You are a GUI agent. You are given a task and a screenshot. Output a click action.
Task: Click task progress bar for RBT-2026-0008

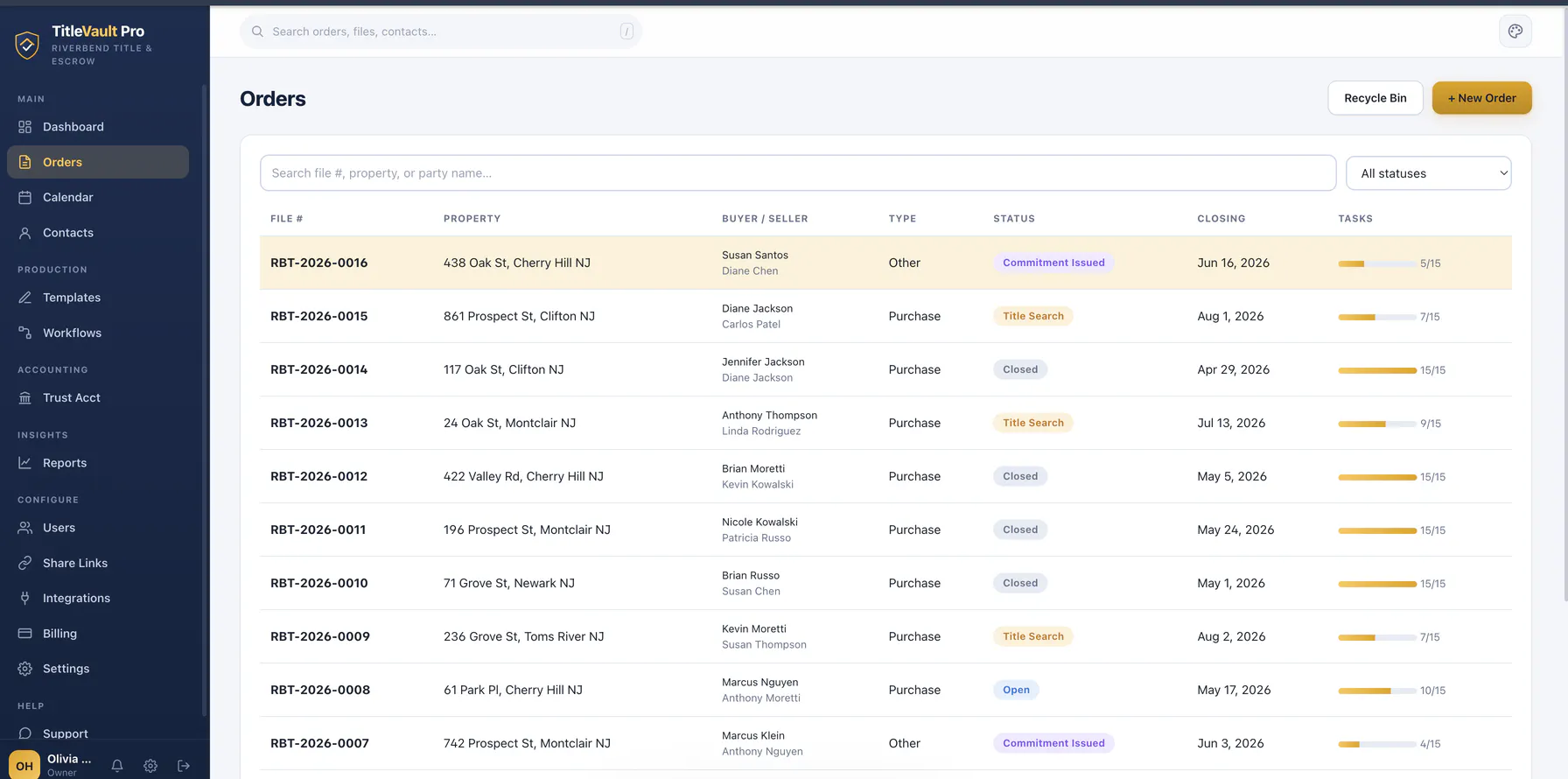click(x=1377, y=691)
